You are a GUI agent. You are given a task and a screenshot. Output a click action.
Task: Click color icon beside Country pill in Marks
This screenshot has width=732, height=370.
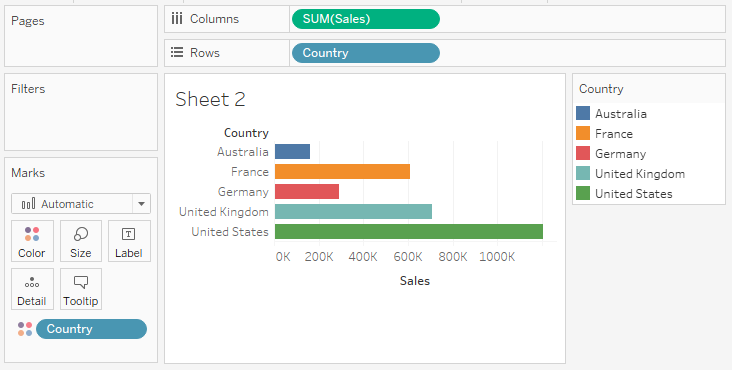[x=25, y=329]
